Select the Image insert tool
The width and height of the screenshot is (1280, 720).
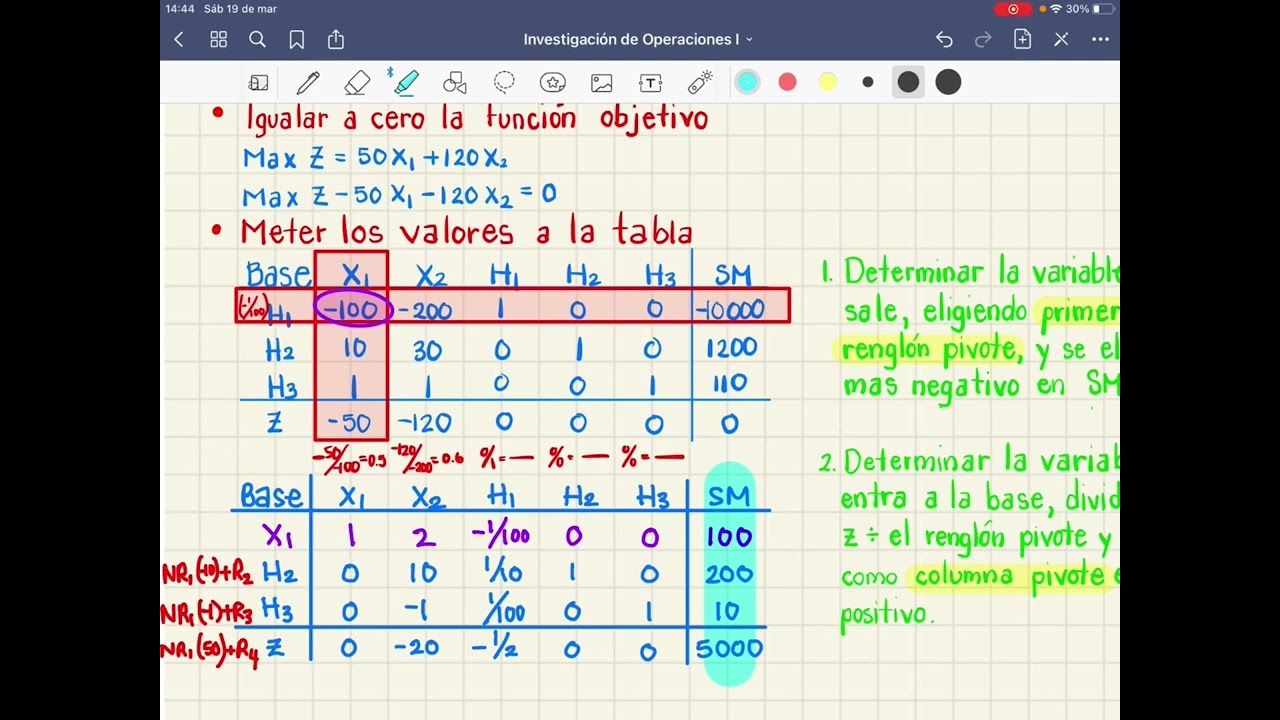coord(601,83)
